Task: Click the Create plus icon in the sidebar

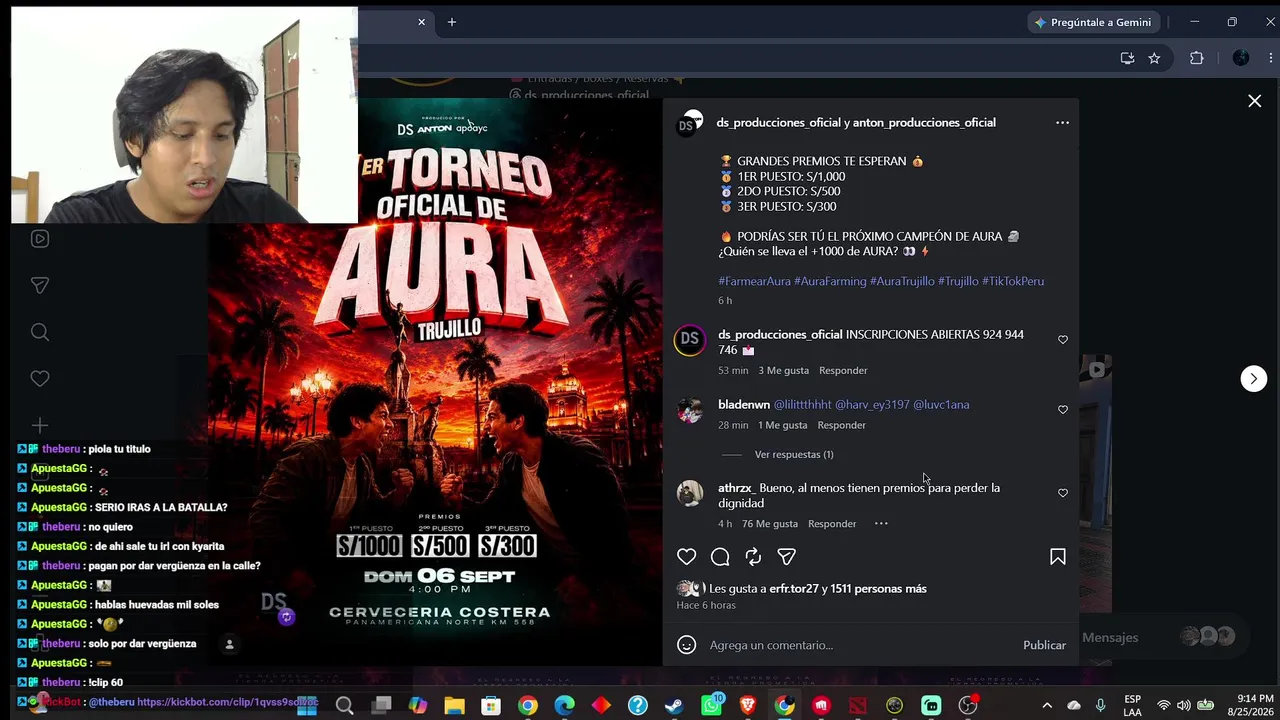Action: click(x=40, y=425)
